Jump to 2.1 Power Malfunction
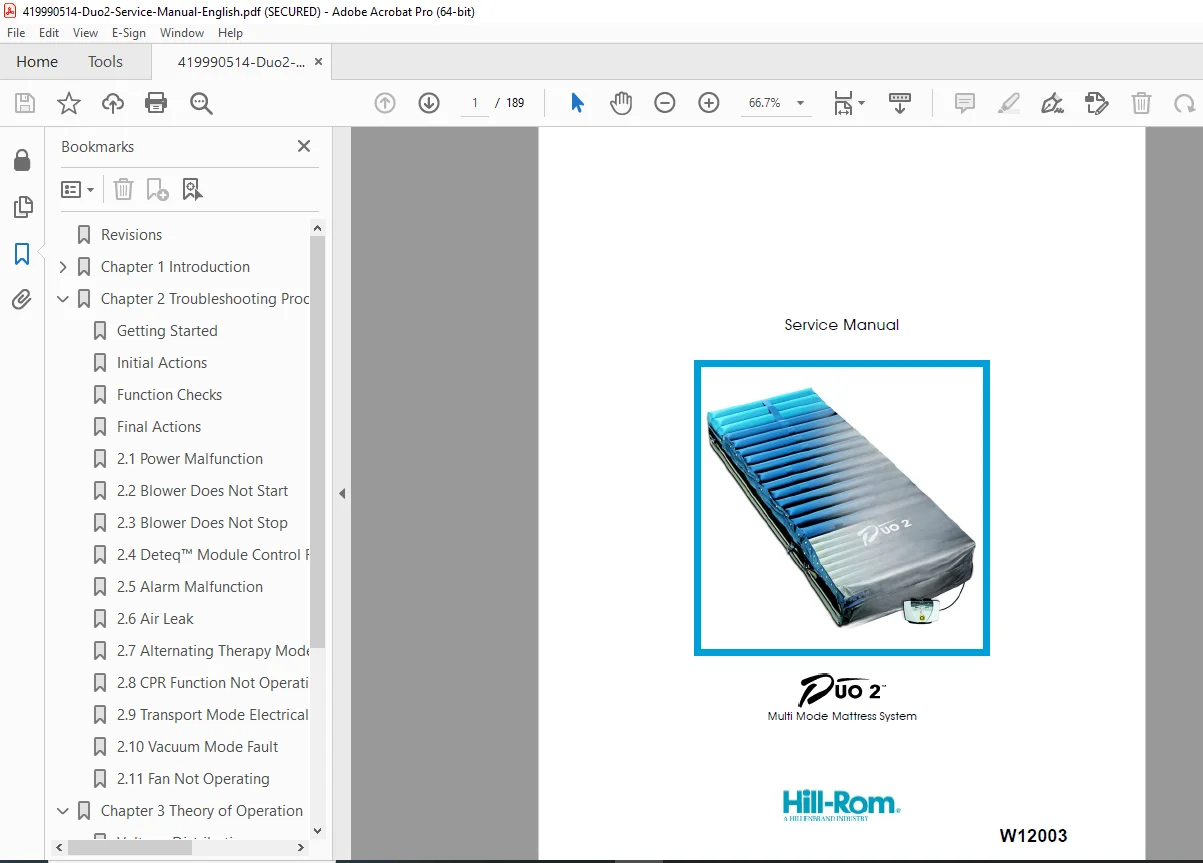Viewport: 1203px width, 863px height. point(190,459)
